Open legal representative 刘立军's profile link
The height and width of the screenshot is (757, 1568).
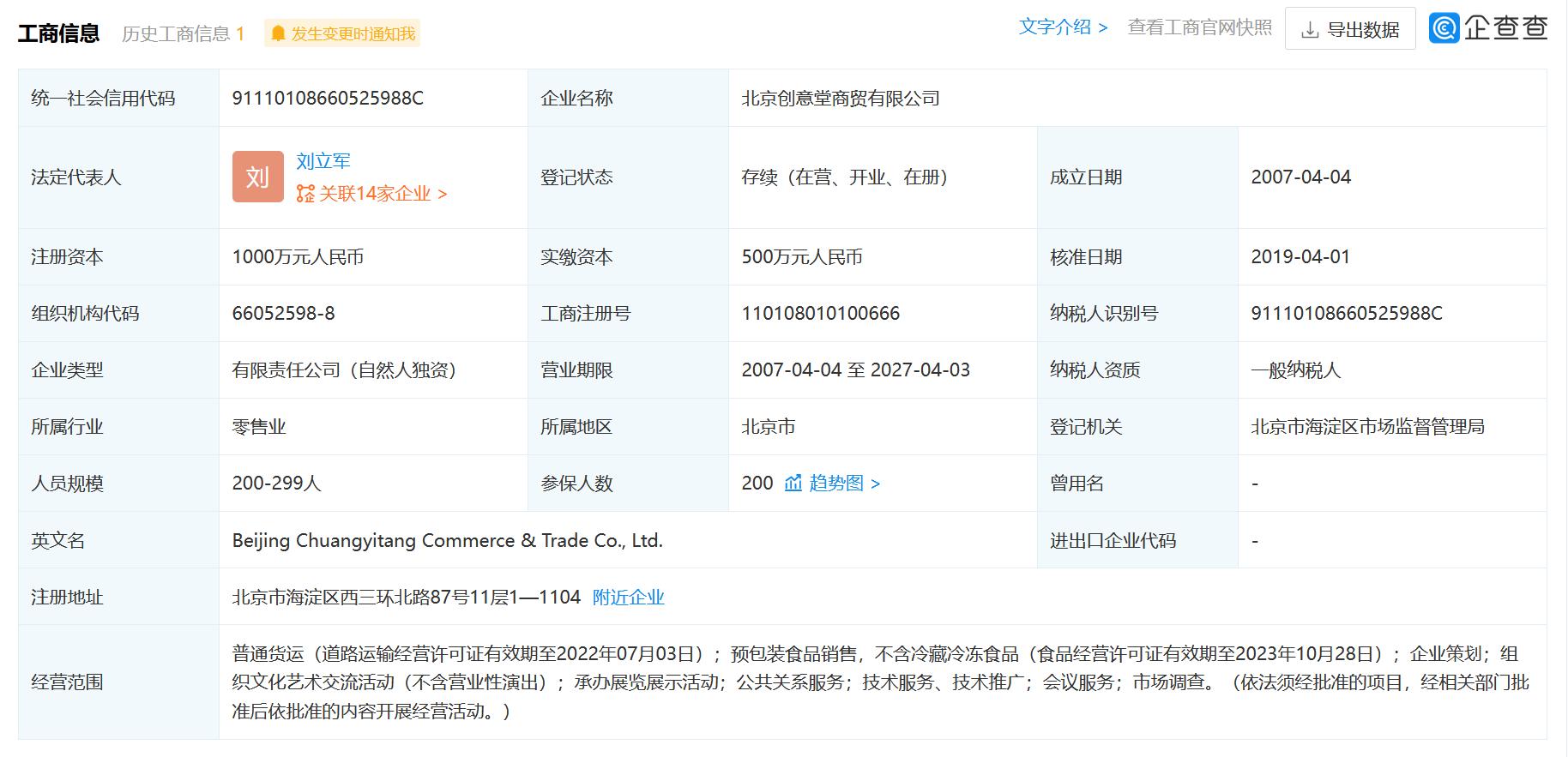(x=323, y=161)
